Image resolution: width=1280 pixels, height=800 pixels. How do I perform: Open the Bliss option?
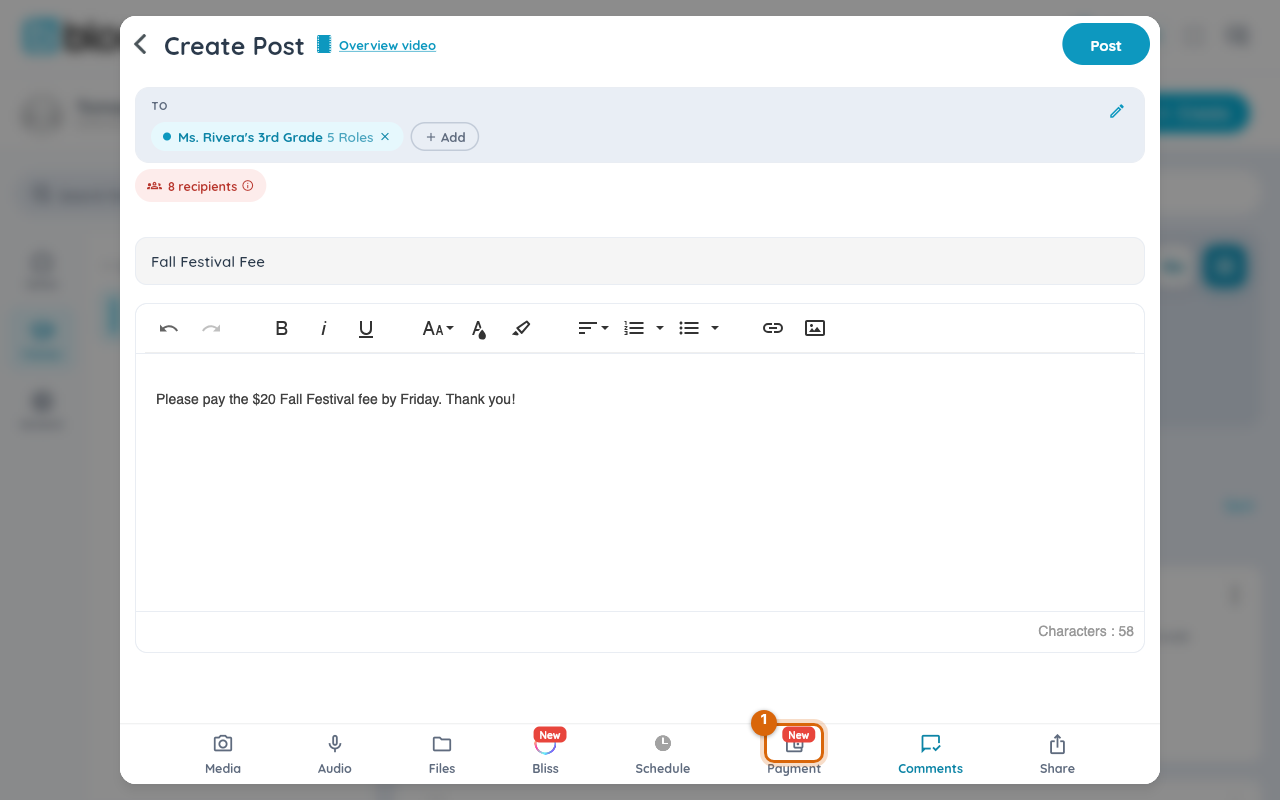546,754
